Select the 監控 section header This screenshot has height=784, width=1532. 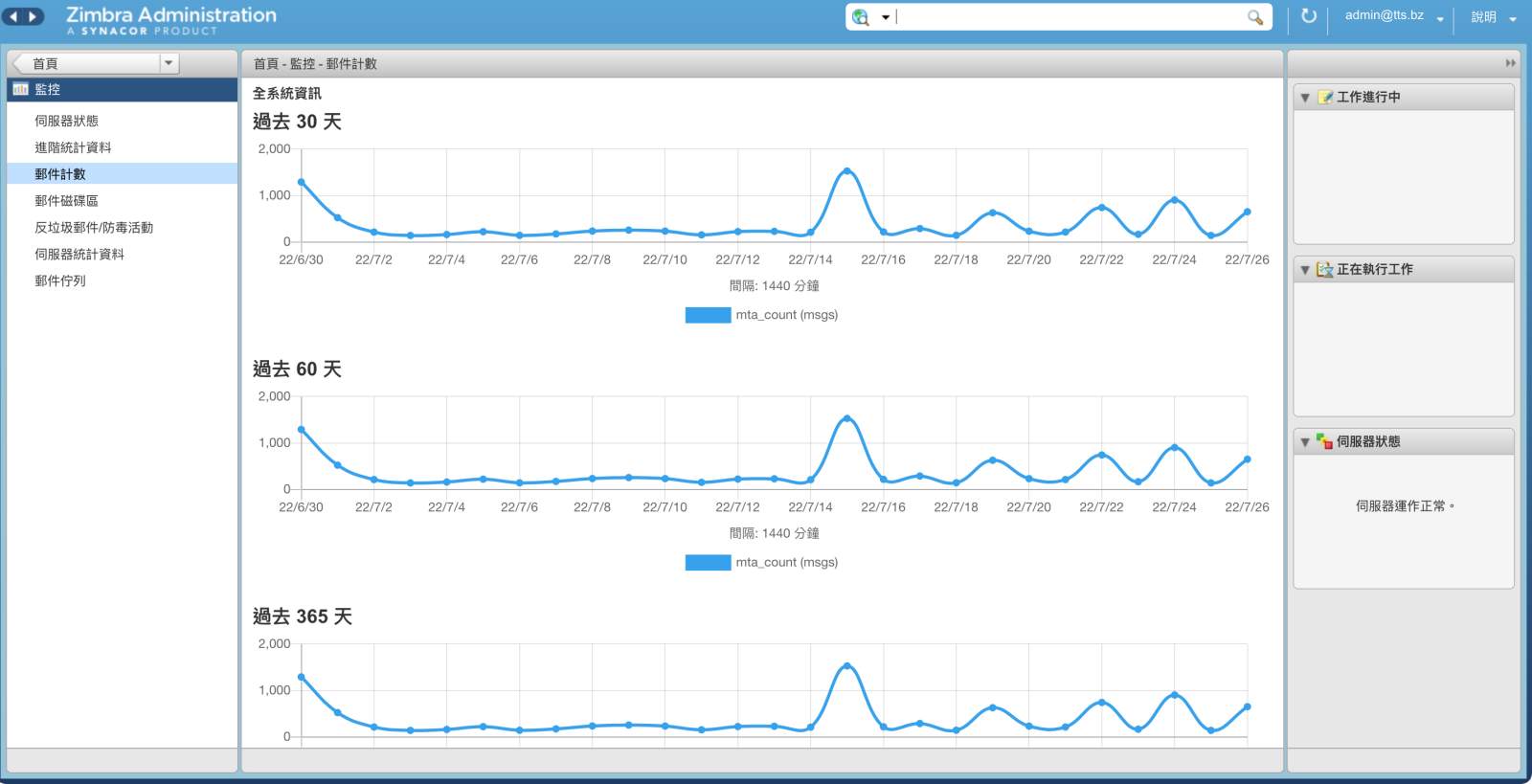coord(123,89)
